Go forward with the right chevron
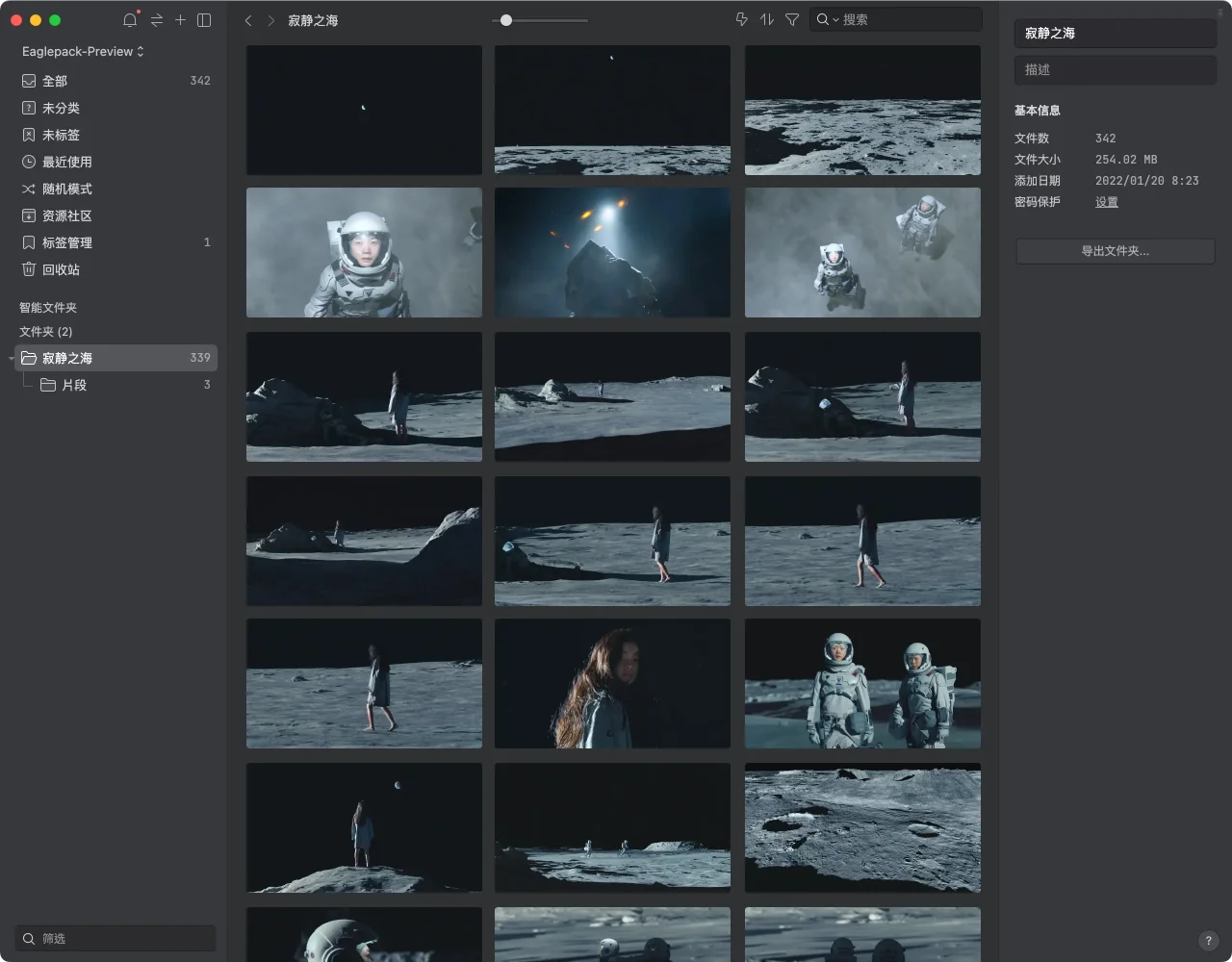 (x=271, y=20)
